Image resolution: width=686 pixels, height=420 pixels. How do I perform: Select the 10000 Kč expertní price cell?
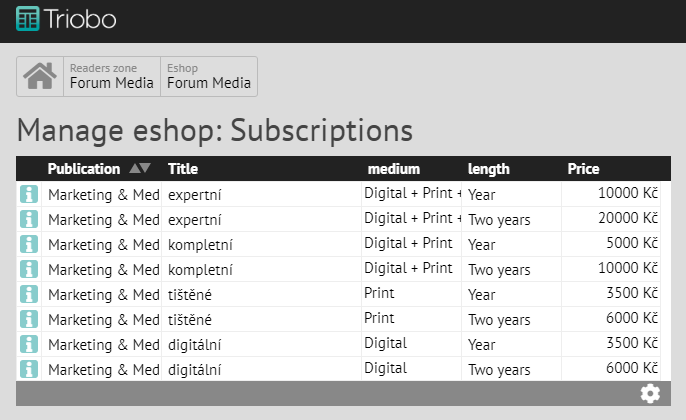(x=610, y=194)
